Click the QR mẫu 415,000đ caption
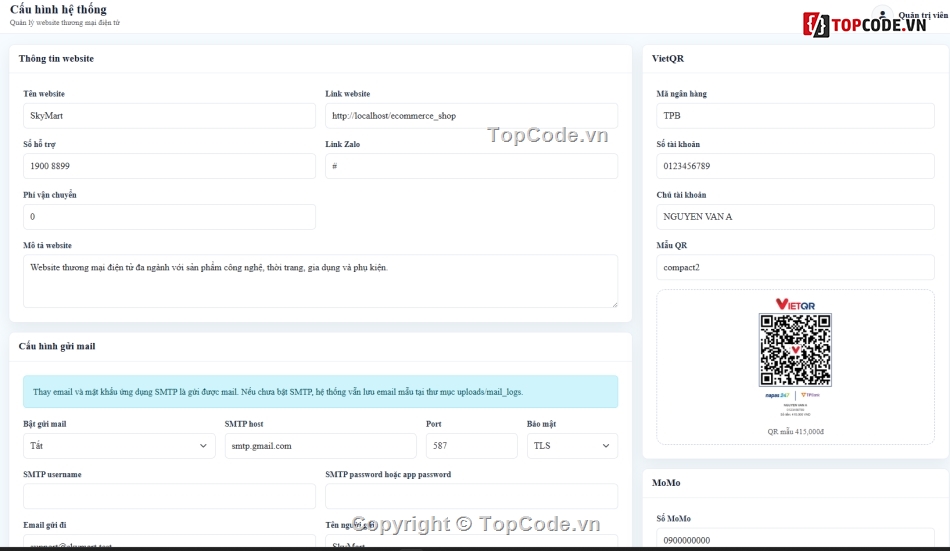950x551 pixels. coord(795,432)
